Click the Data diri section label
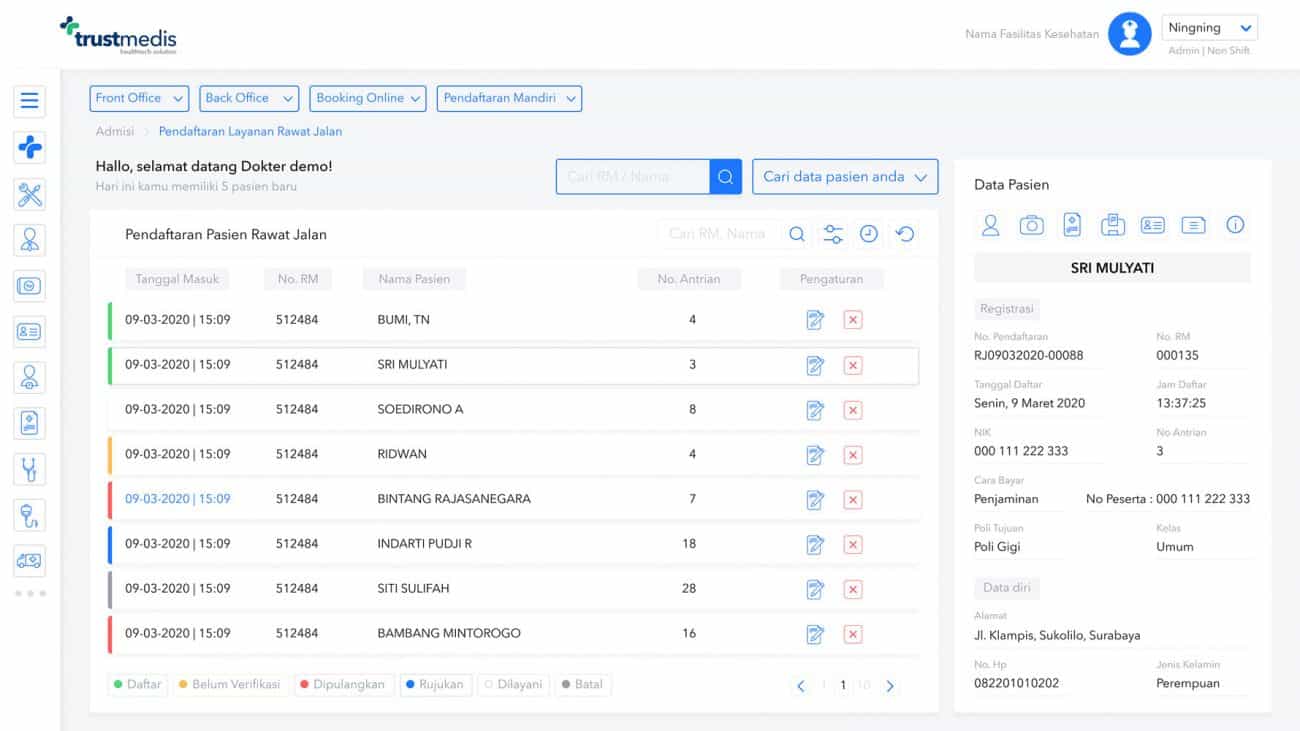This screenshot has height=731, width=1300. click(x=1007, y=587)
